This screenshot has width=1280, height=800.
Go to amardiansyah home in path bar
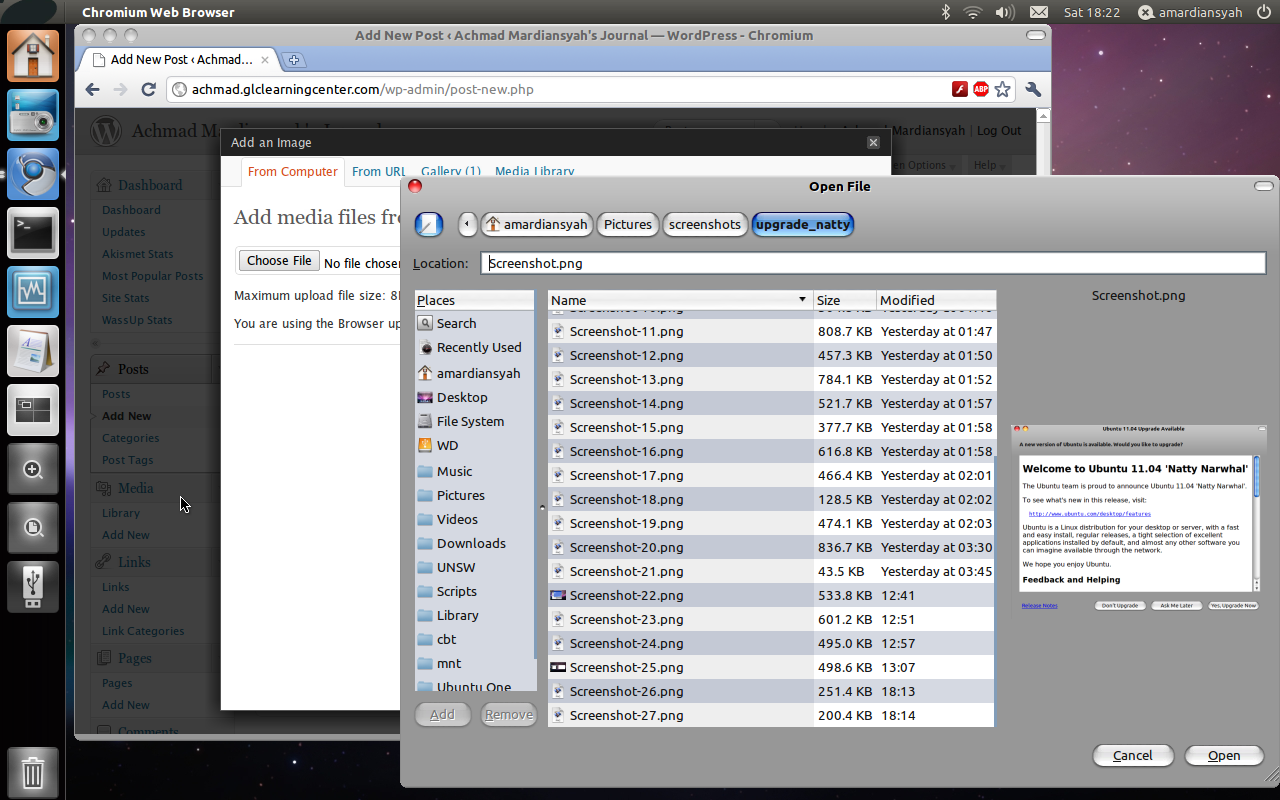point(536,224)
